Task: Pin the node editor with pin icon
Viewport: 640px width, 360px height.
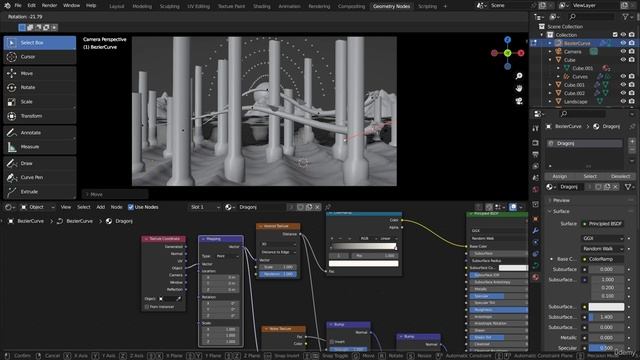Action: point(327,207)
